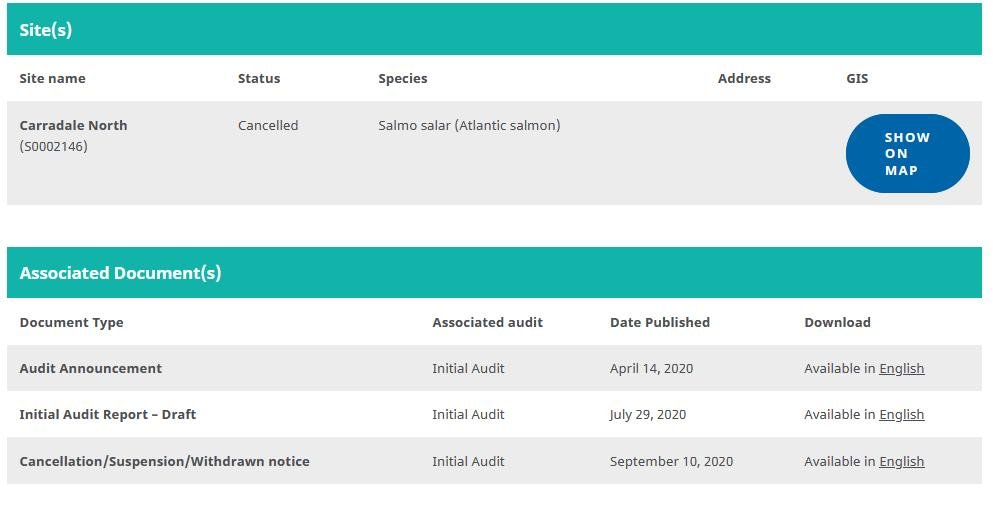The width and height of the screenshot is (993, 515).
Task: Click the Download column header
Action: [x=837, y=323]
